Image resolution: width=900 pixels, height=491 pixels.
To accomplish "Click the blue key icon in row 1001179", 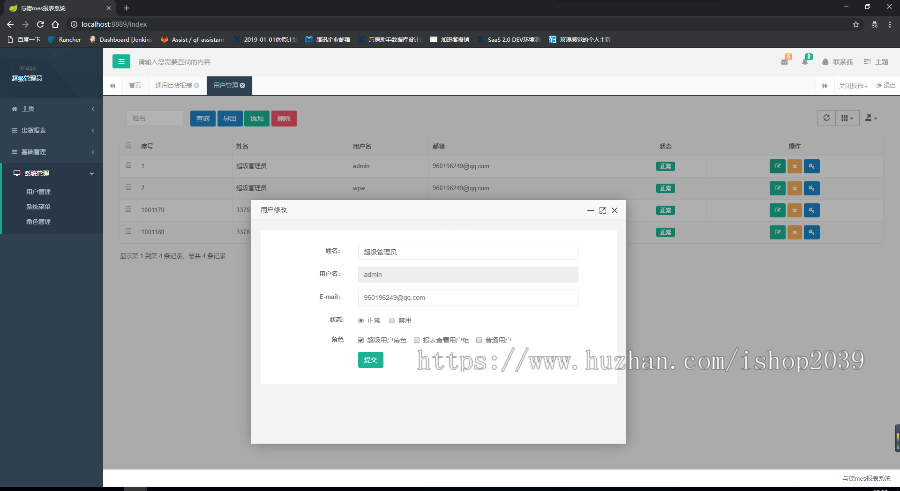I will (x=812, y=210).
